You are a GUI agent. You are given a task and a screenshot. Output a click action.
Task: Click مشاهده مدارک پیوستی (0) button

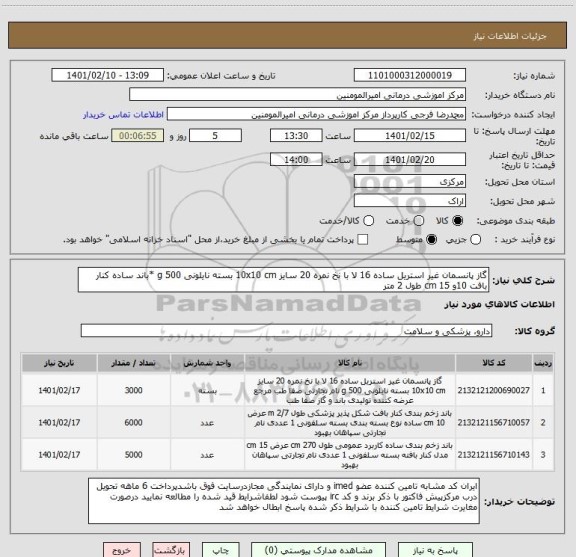point(318,550)
